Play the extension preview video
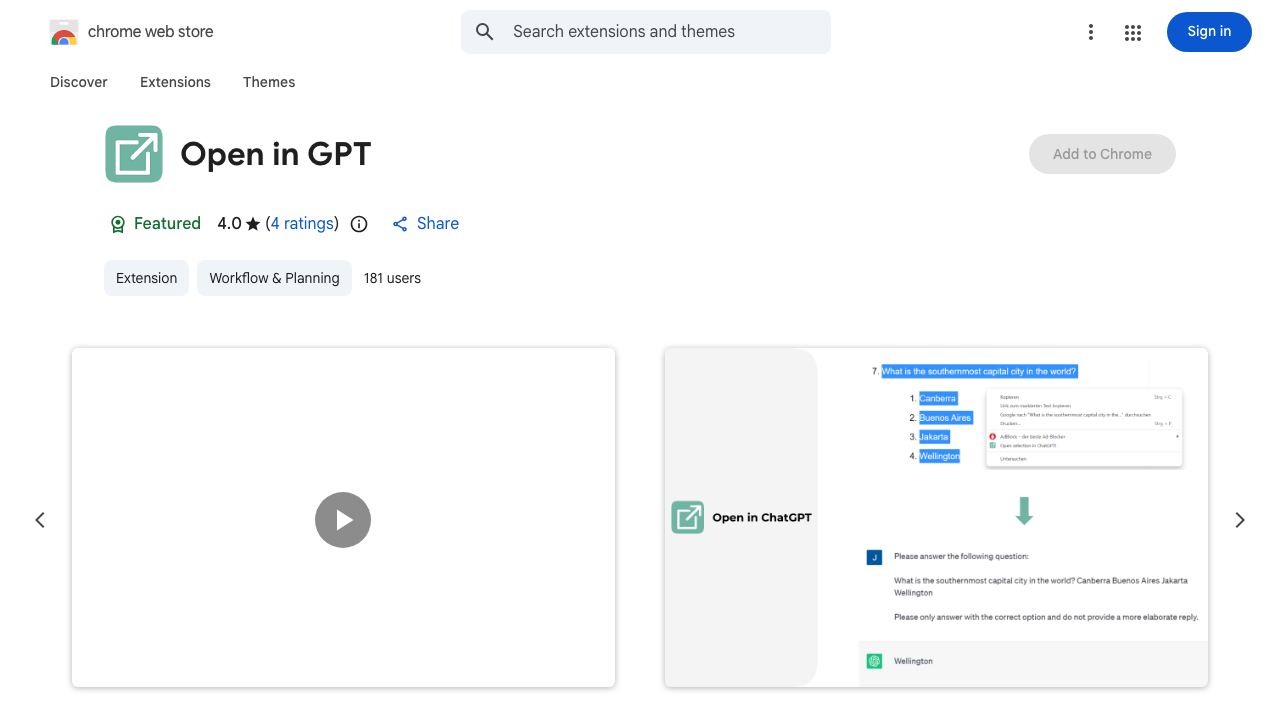Image resolution: width=1280 pixels, height=720 pixels. (343, 520)
